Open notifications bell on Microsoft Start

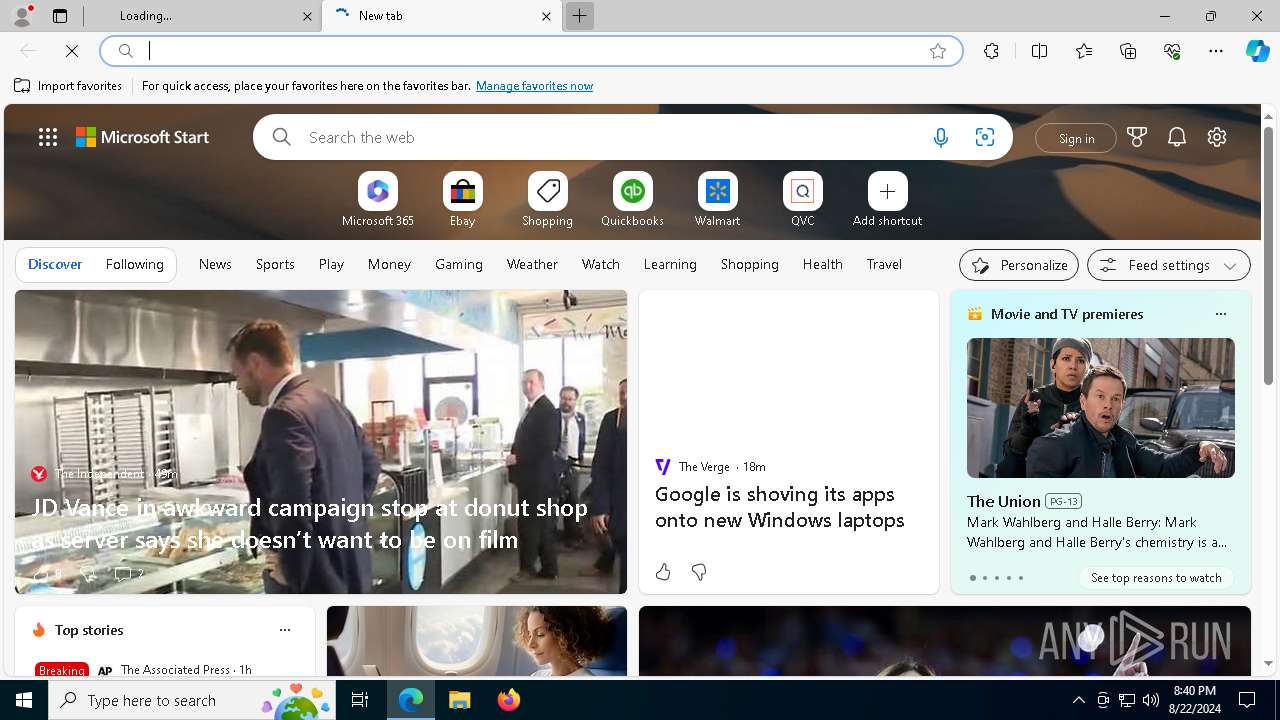pyautogui.click(x=1177, y=137)
